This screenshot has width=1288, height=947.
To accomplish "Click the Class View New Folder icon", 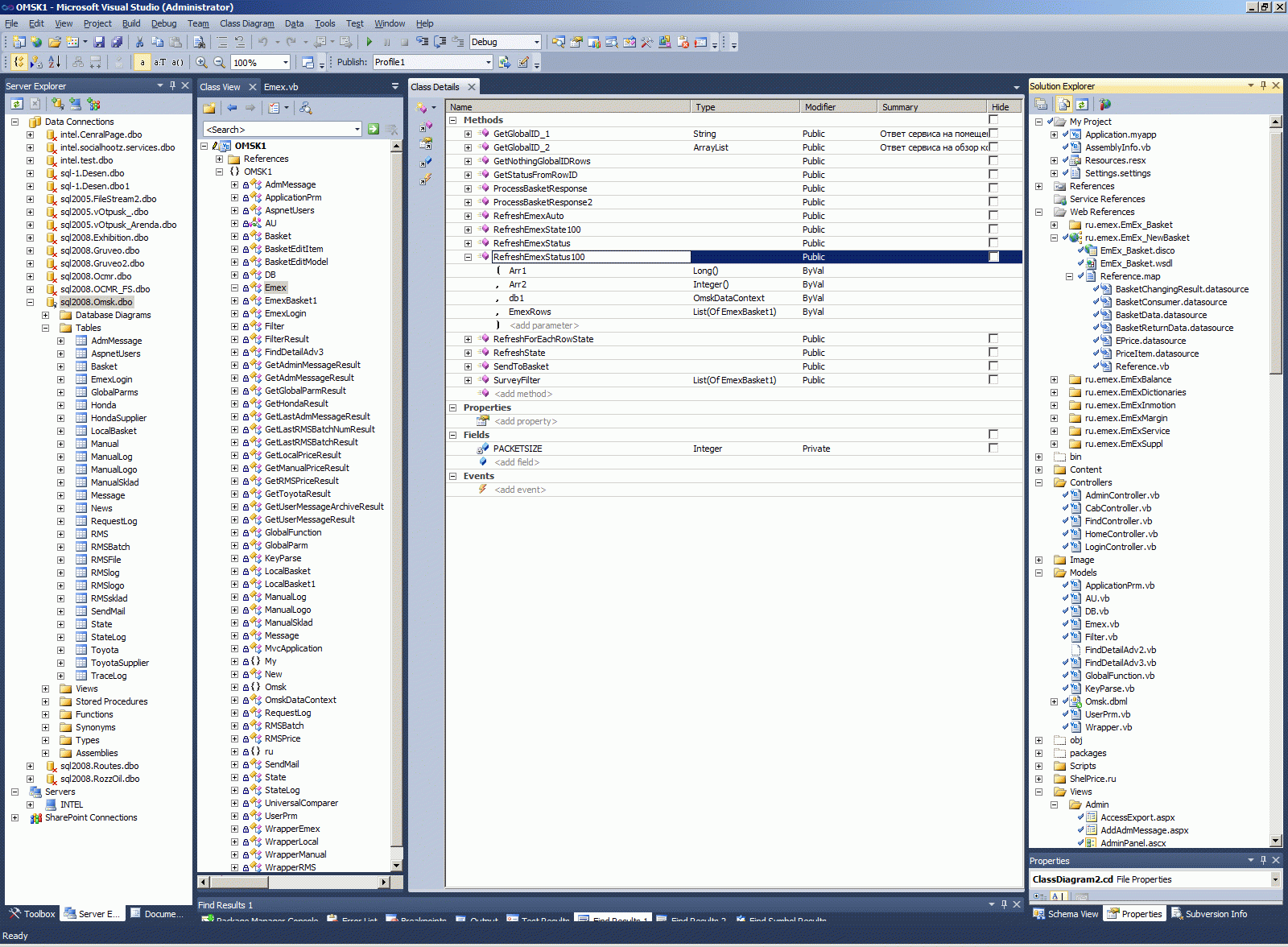I will tap(209, 108).
